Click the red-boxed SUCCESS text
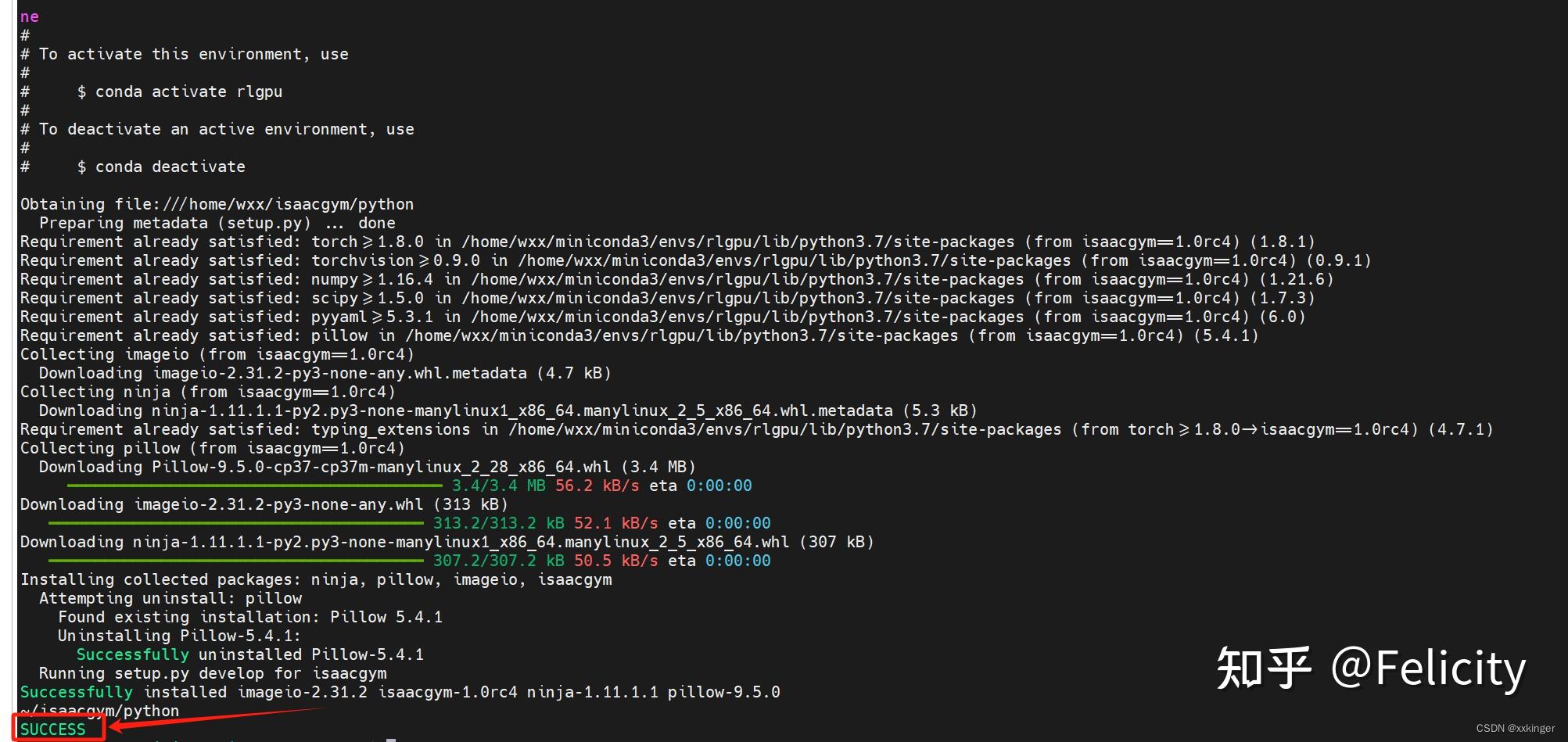The width and height of the screenshot is (1568, 742). tap(52, 729)
